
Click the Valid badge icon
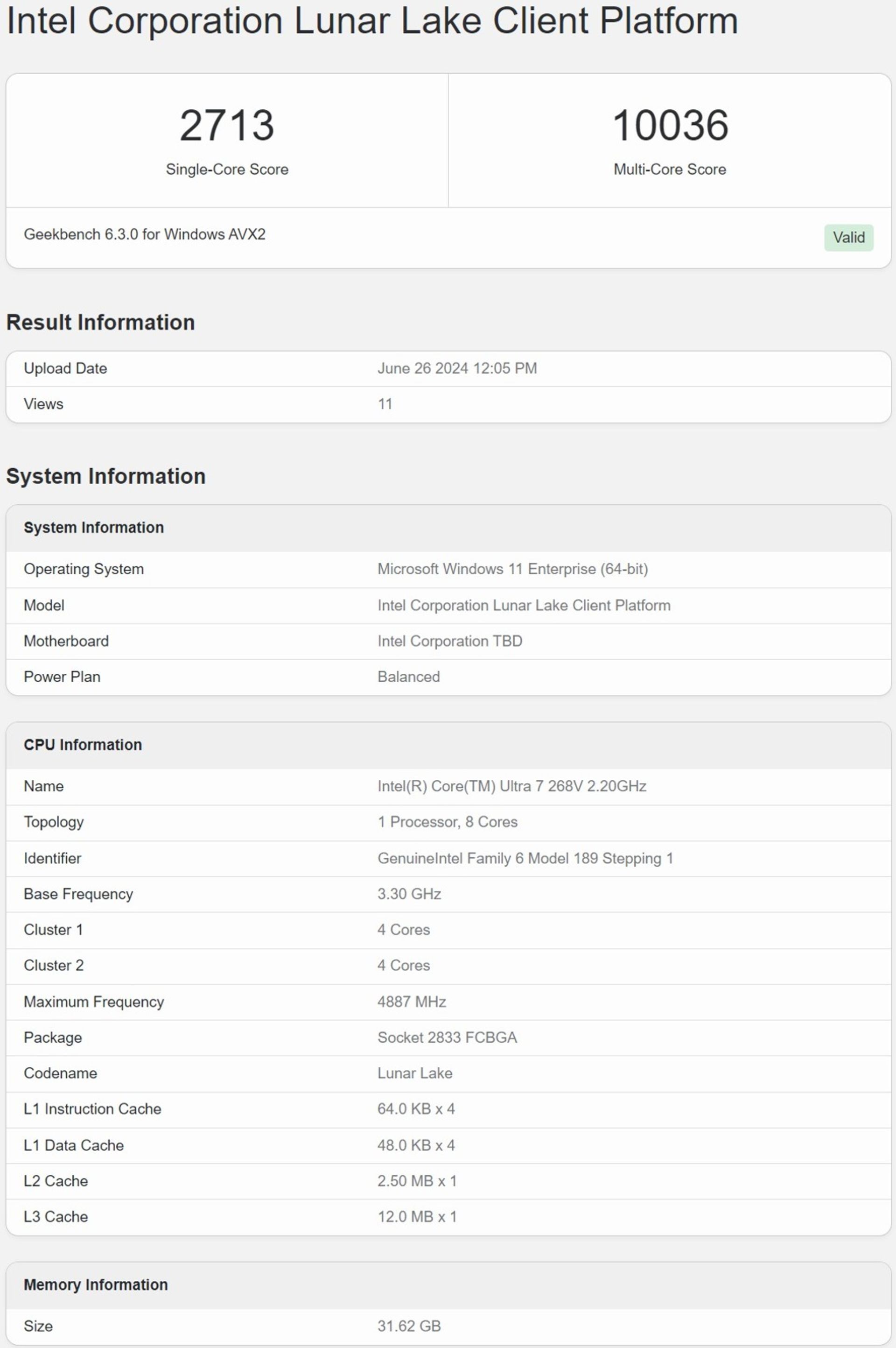[x=848, y=239]
